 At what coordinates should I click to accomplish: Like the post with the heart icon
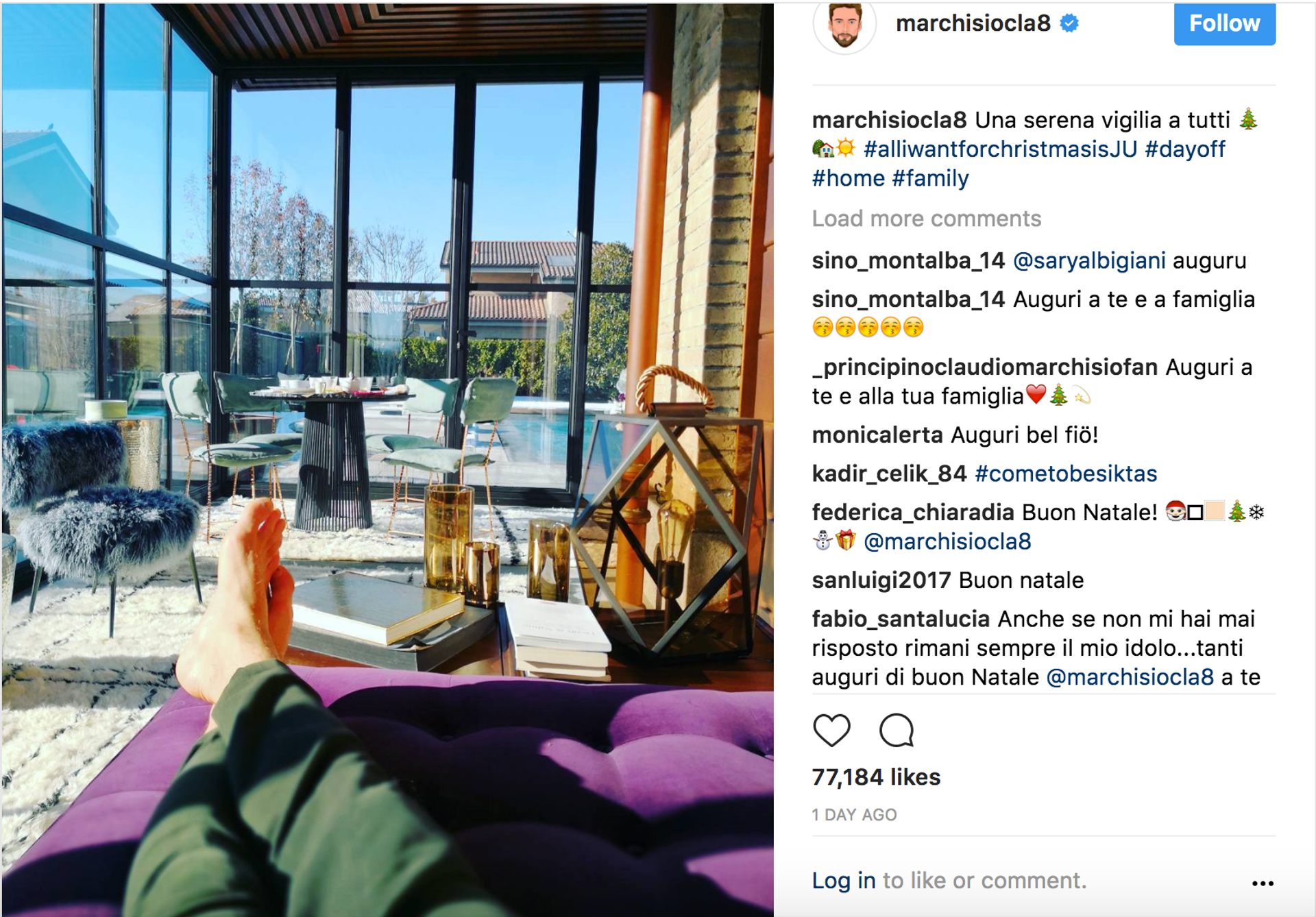point(831,730)
